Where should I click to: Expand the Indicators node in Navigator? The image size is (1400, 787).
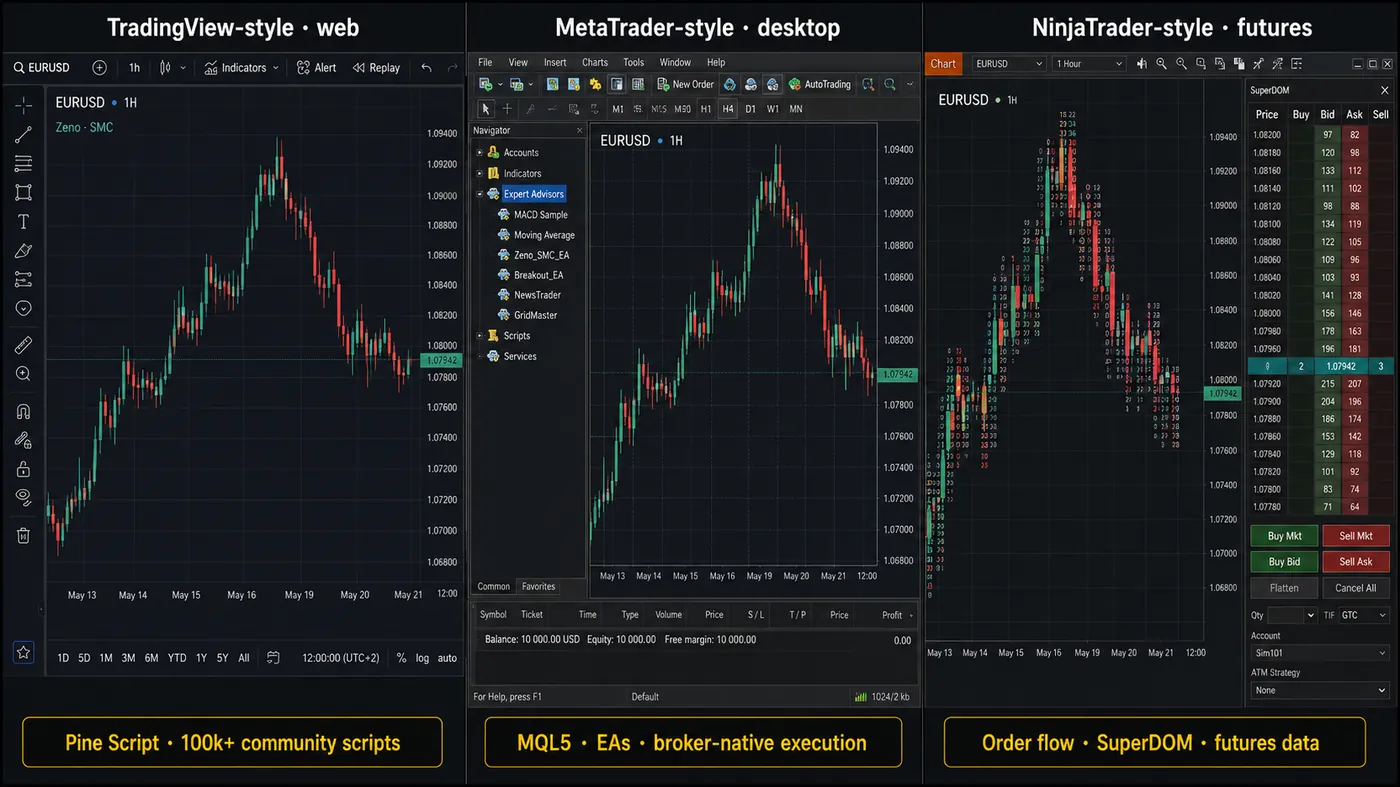(x=480, y=174)
